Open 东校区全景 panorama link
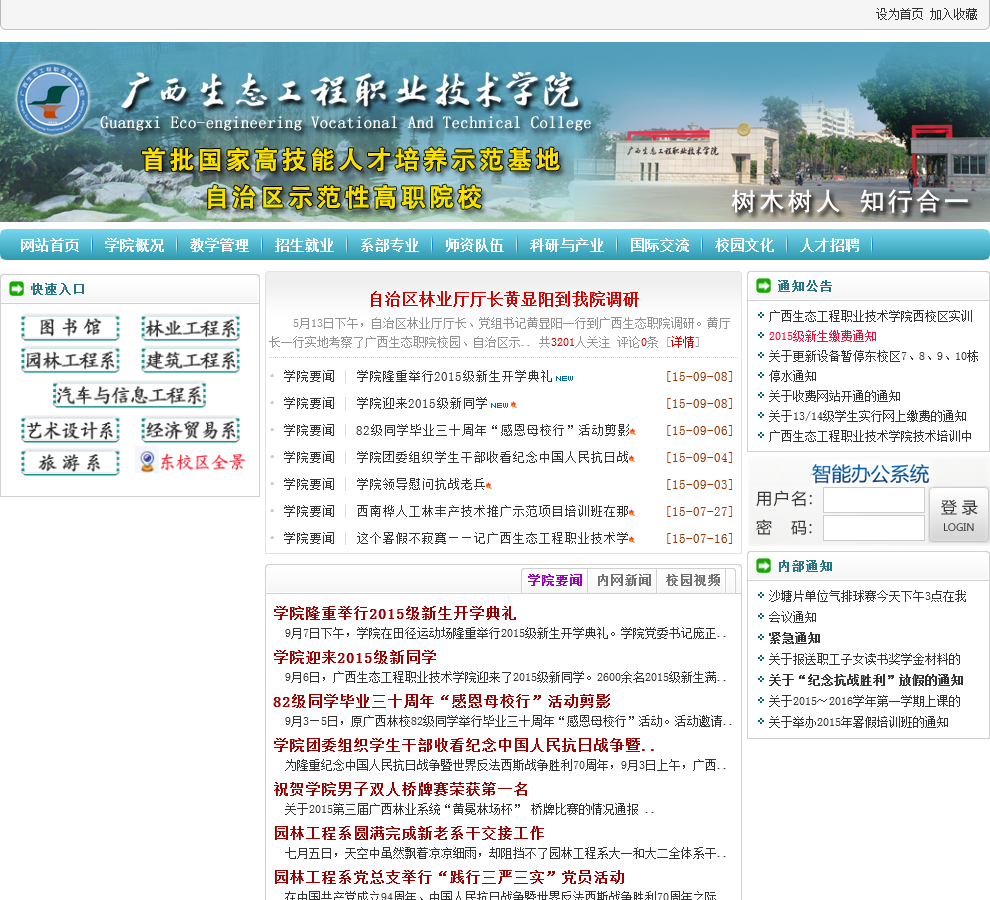Viewport: 990px width, 900px height. click(x=202, y=462)
